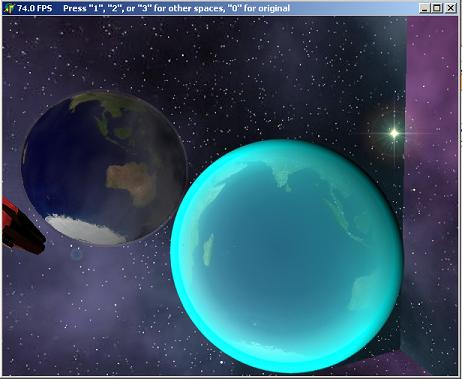The image size is (462, 379).
Task: Click the bright star lens flare
Action: (394, 133)
